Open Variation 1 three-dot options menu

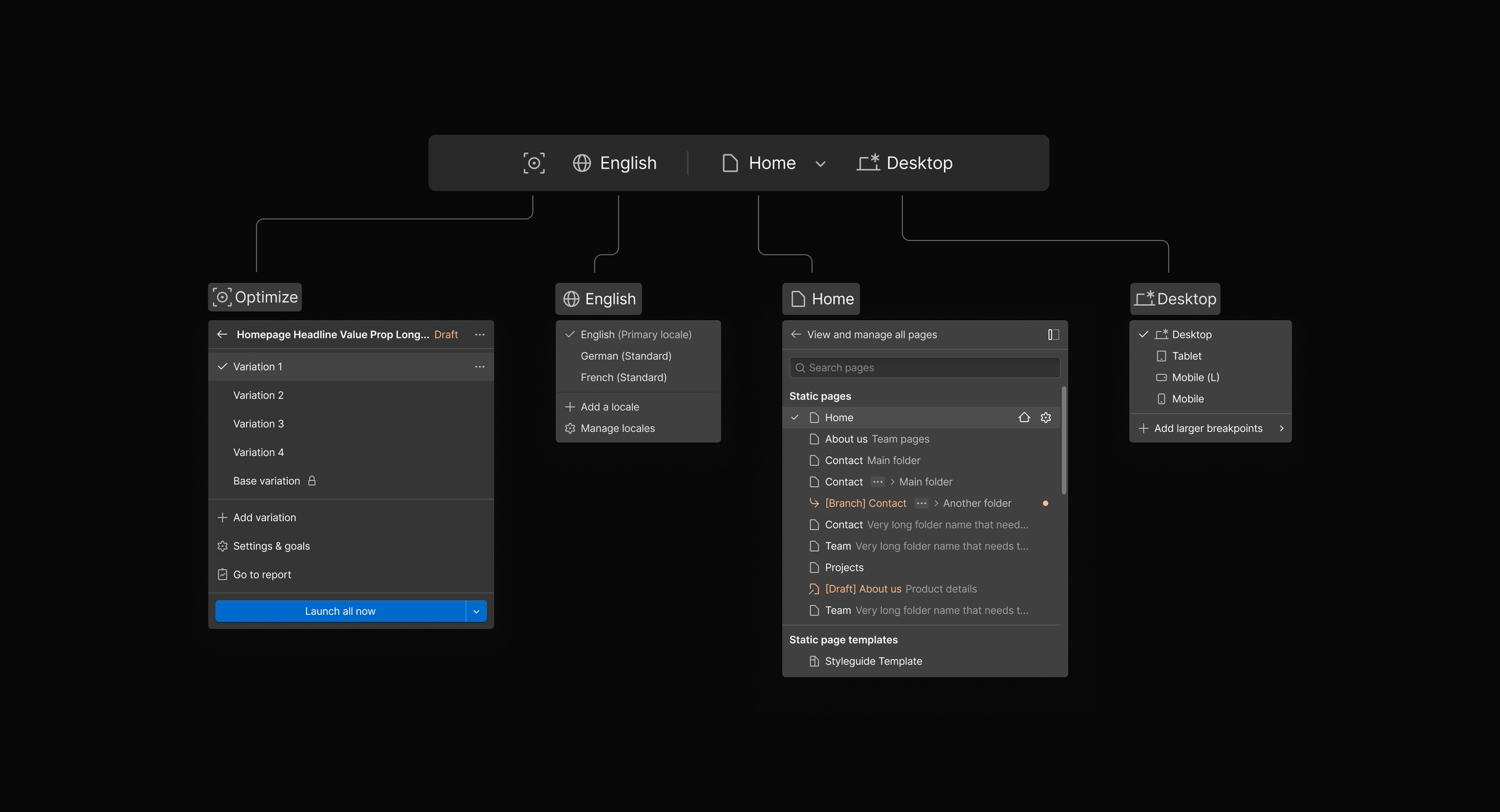click(x=480, y=367)
